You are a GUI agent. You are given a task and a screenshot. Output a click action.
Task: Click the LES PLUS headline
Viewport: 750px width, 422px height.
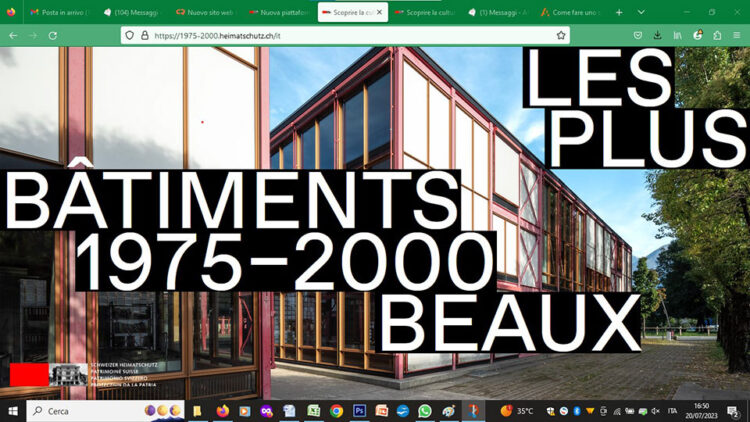(636, 108)
